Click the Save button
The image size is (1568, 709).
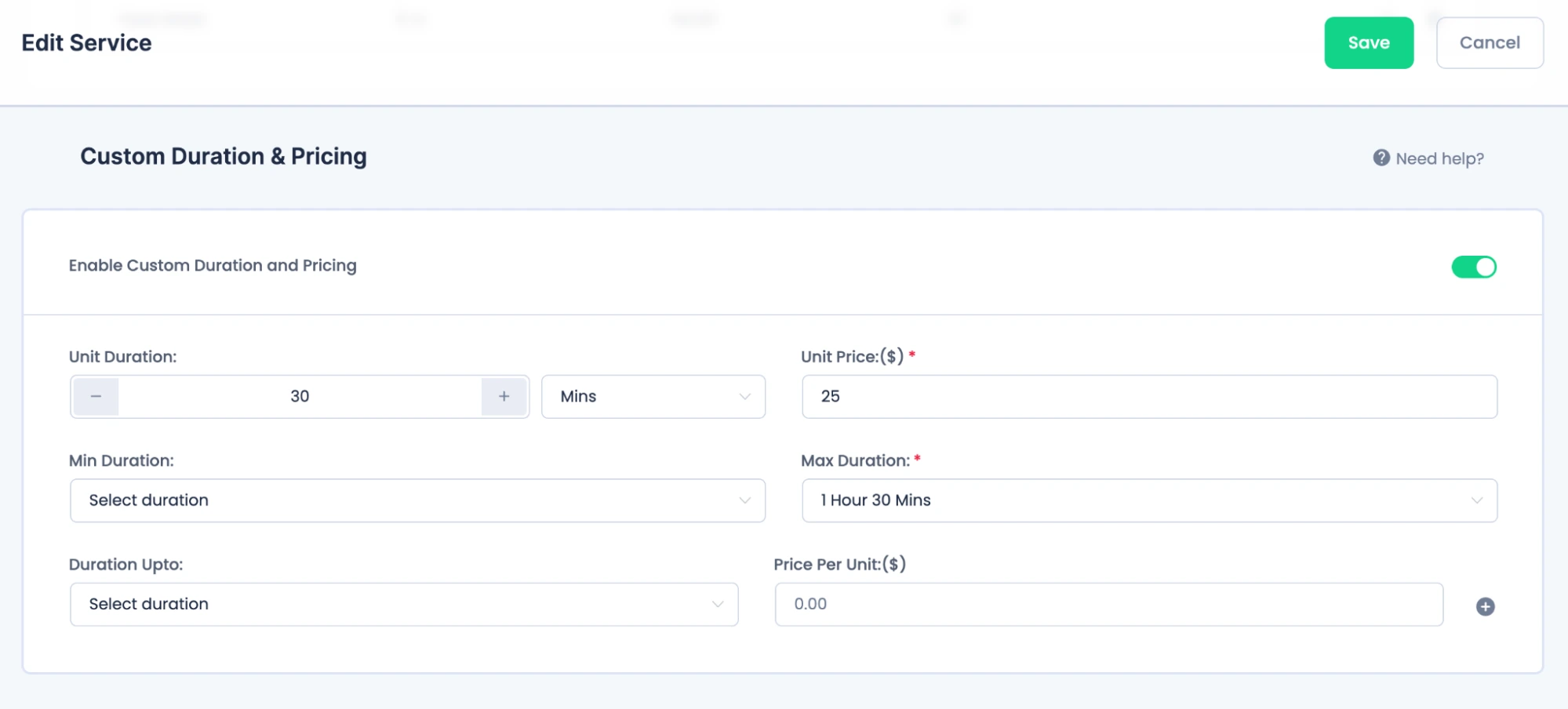tap(1369, 43)
